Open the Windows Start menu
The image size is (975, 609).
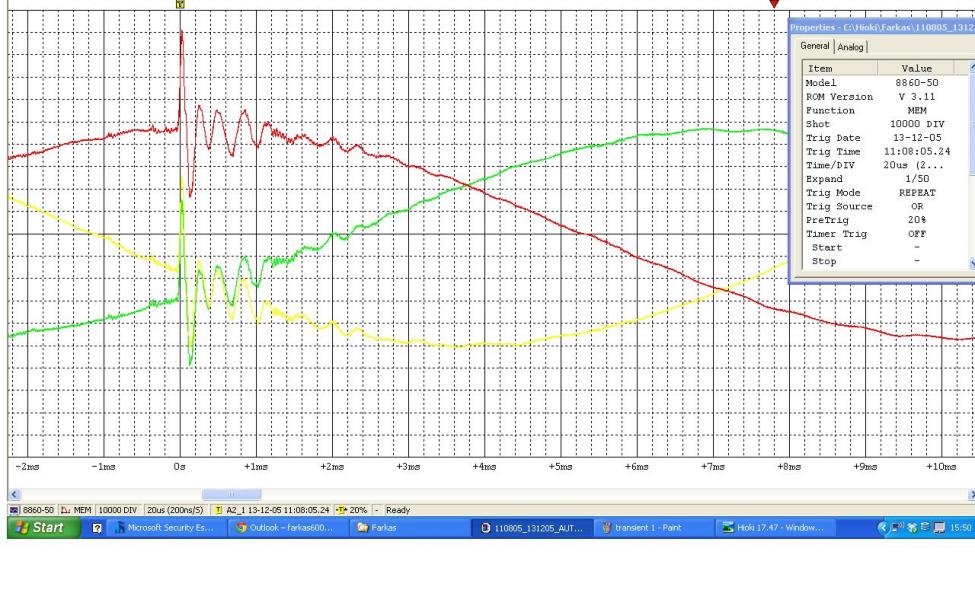(x=44, y=528)
